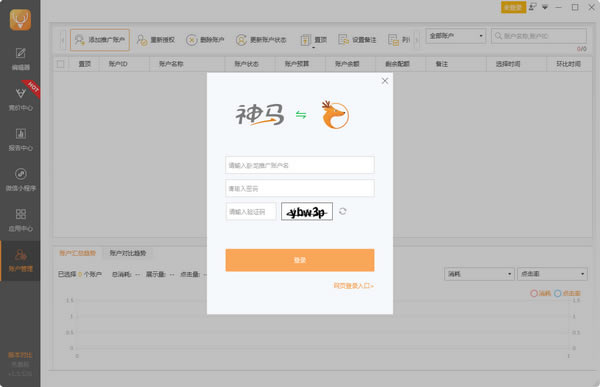Refresh the captcha image

pyautogui.click(x=342, y=211)
